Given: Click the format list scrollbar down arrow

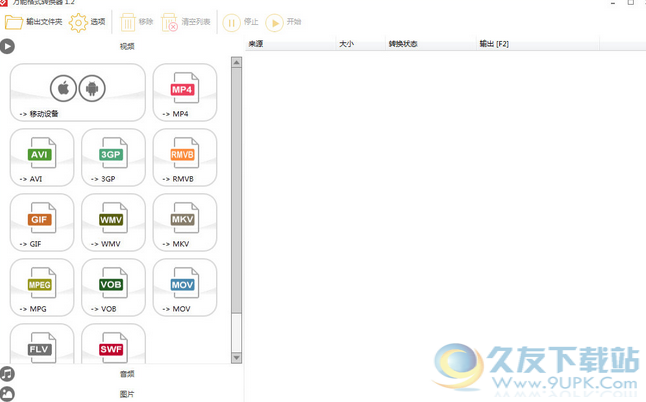Looking at the screenshot, I should tap(236, 358).
